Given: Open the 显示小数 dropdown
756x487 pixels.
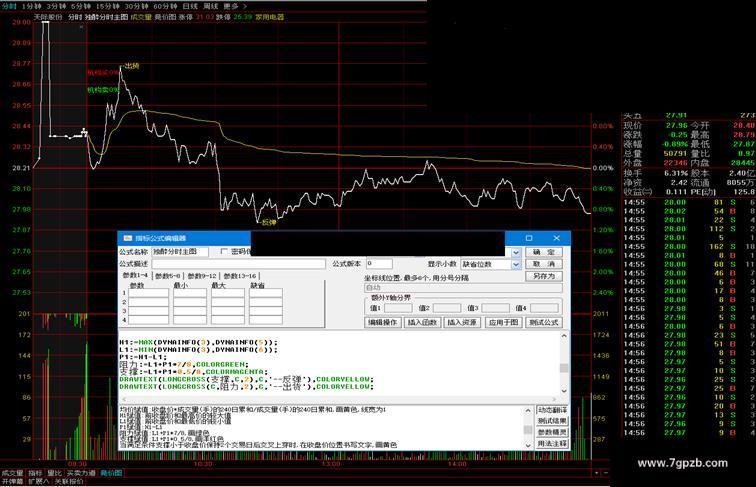Looking at the screenshot, I should coord(516,264).
